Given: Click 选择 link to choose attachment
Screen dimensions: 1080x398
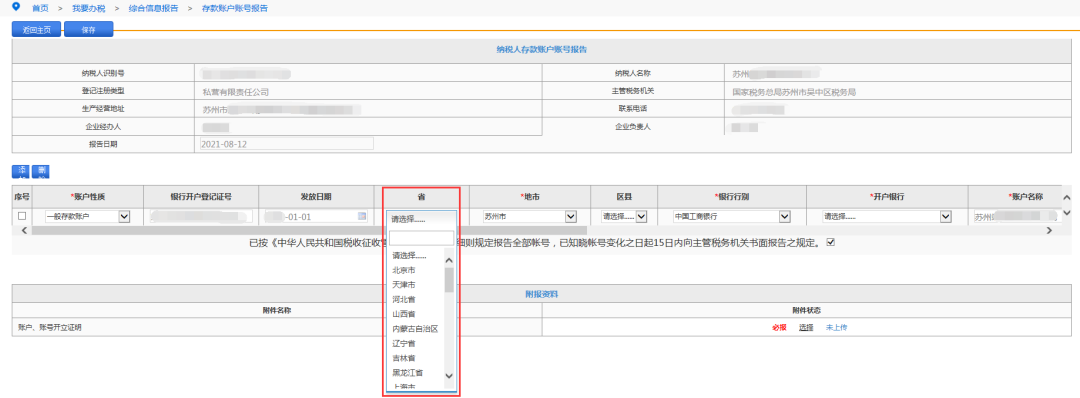Looking at the screenshot, I should 806,328.
